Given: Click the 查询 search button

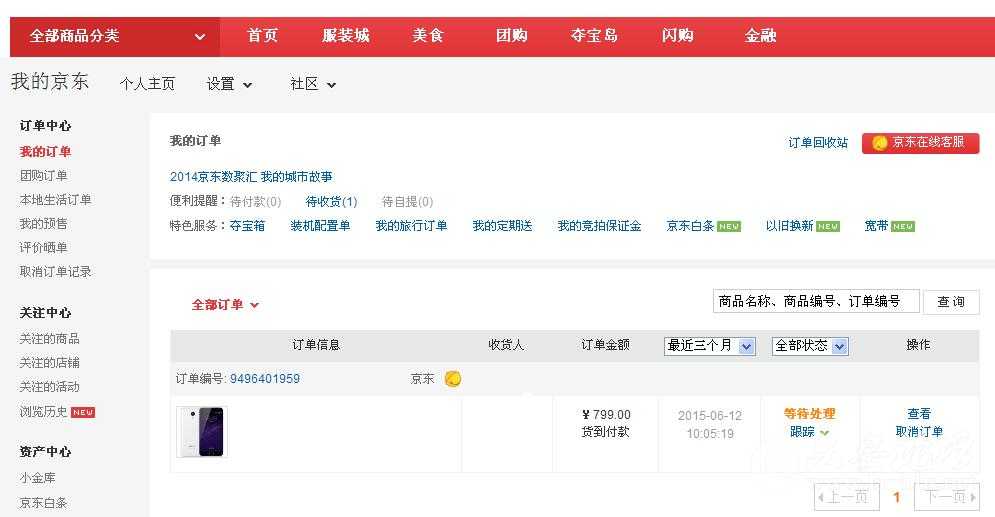Looking at the screenshot, I should (950, 302).
